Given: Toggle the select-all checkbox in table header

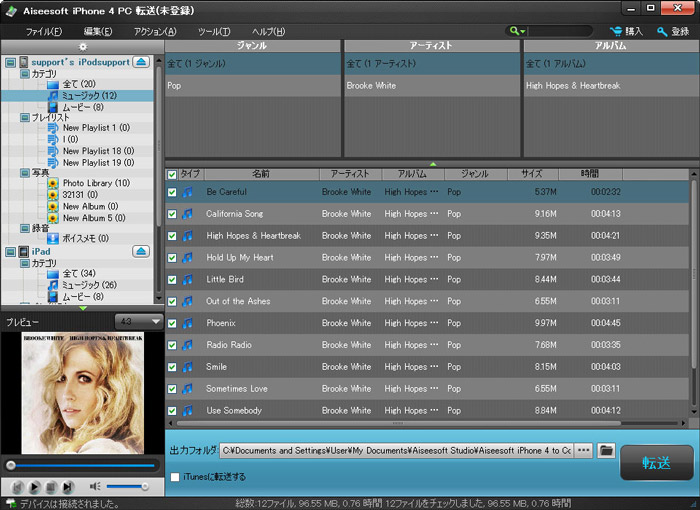Looking at the screenshot, I should (x=172, y=174).
